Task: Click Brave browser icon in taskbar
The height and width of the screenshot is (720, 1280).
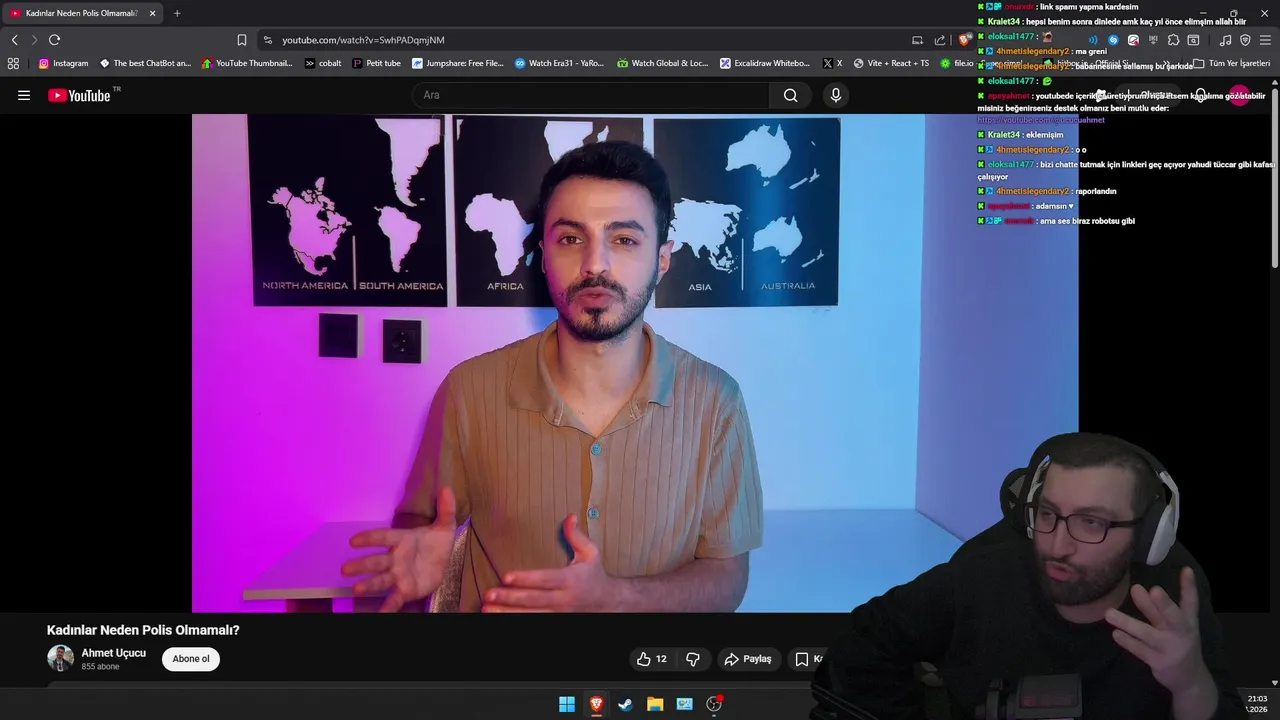Action: [596, 704]
